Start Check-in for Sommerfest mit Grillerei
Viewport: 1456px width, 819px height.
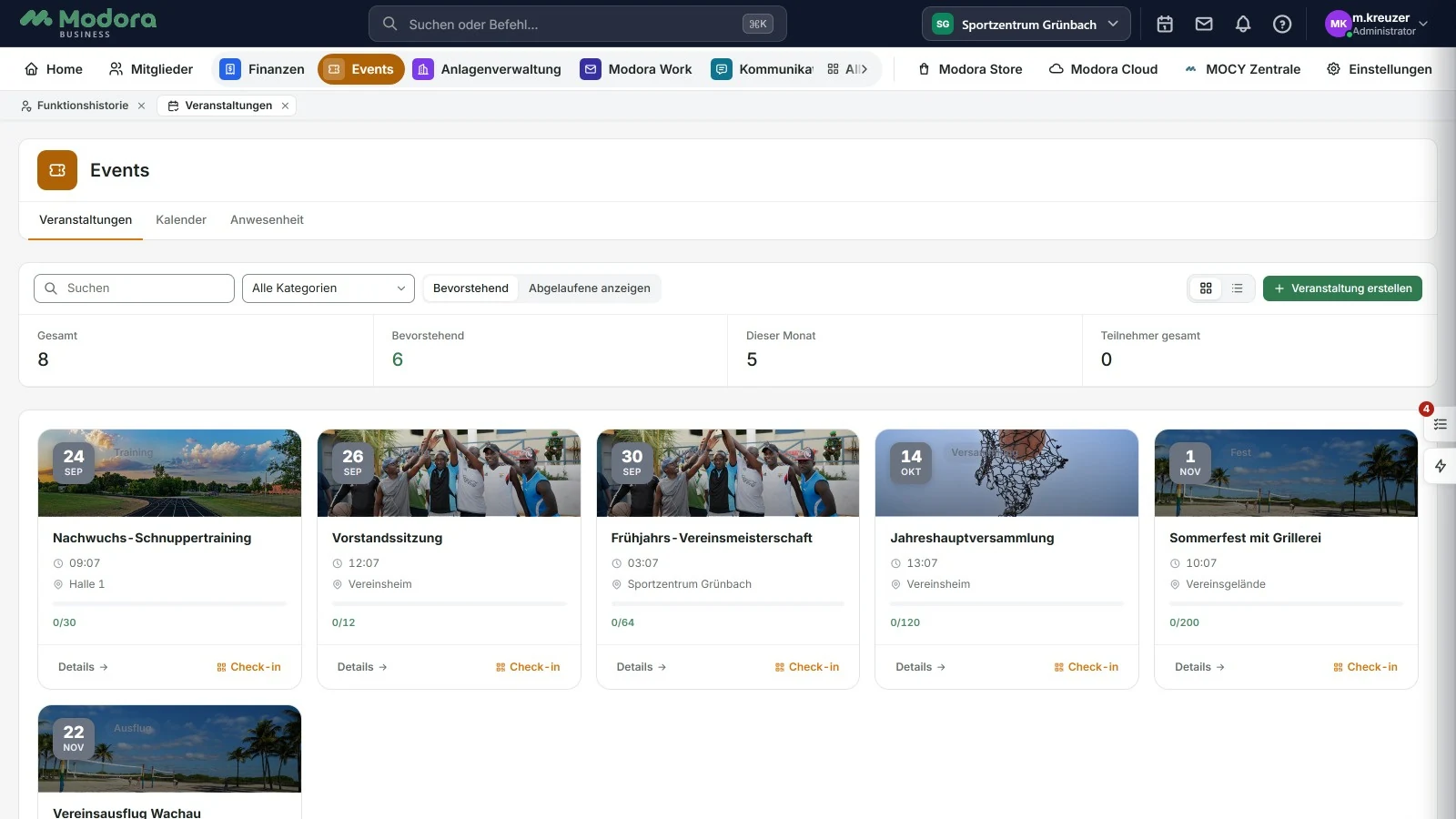pyautogui.click(x=1365, y=667)
